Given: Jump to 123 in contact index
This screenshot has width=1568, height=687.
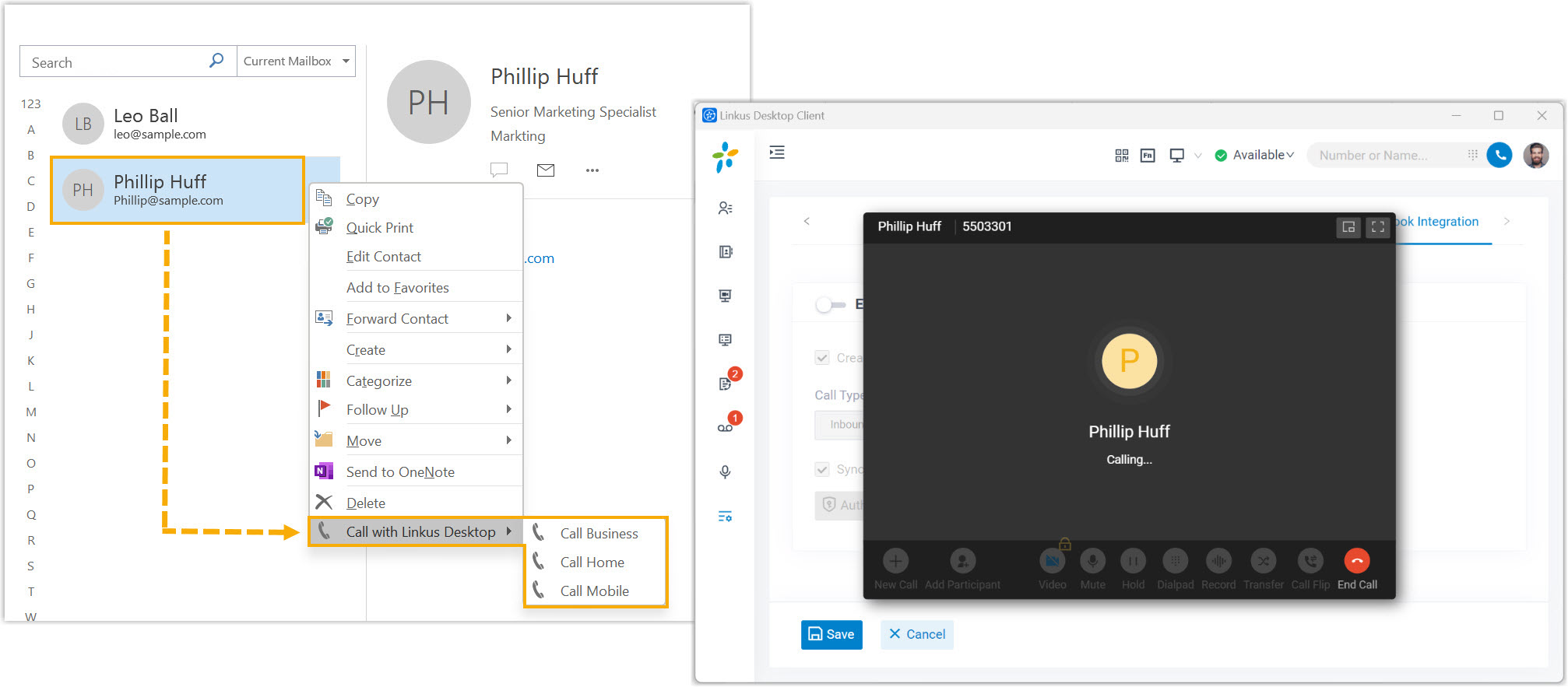Looking at the screenshot, I should tap(31, 104).
